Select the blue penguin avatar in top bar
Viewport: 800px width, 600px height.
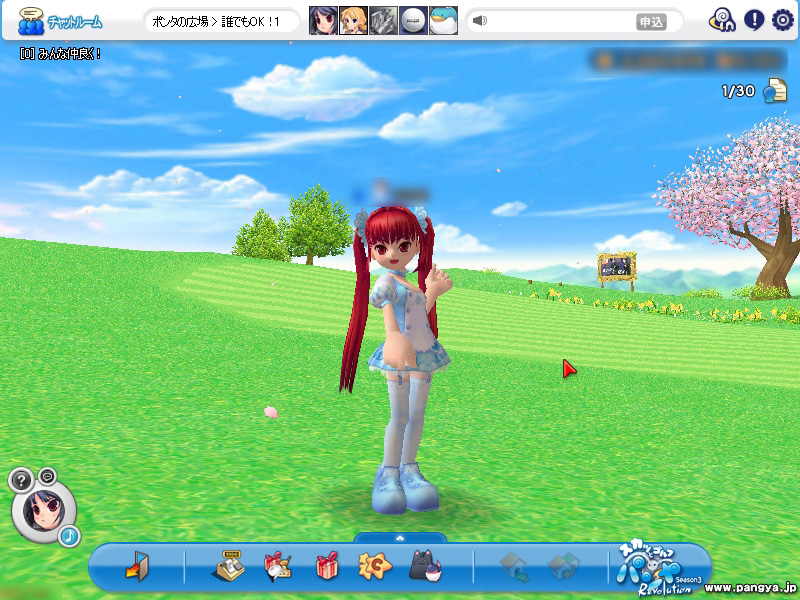click(443, 21)
